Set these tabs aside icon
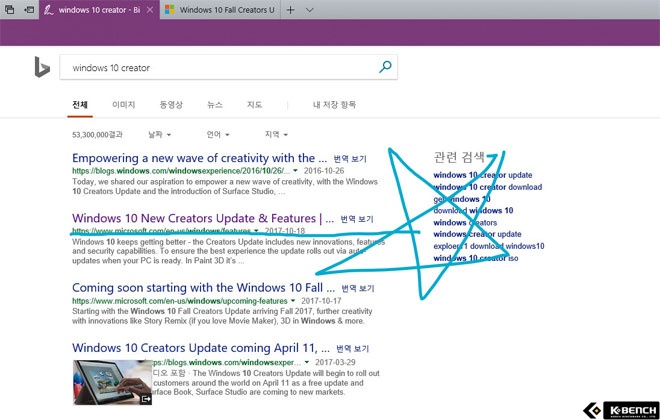Viewport: 660px width, 420px height. (x=29, y=10)
